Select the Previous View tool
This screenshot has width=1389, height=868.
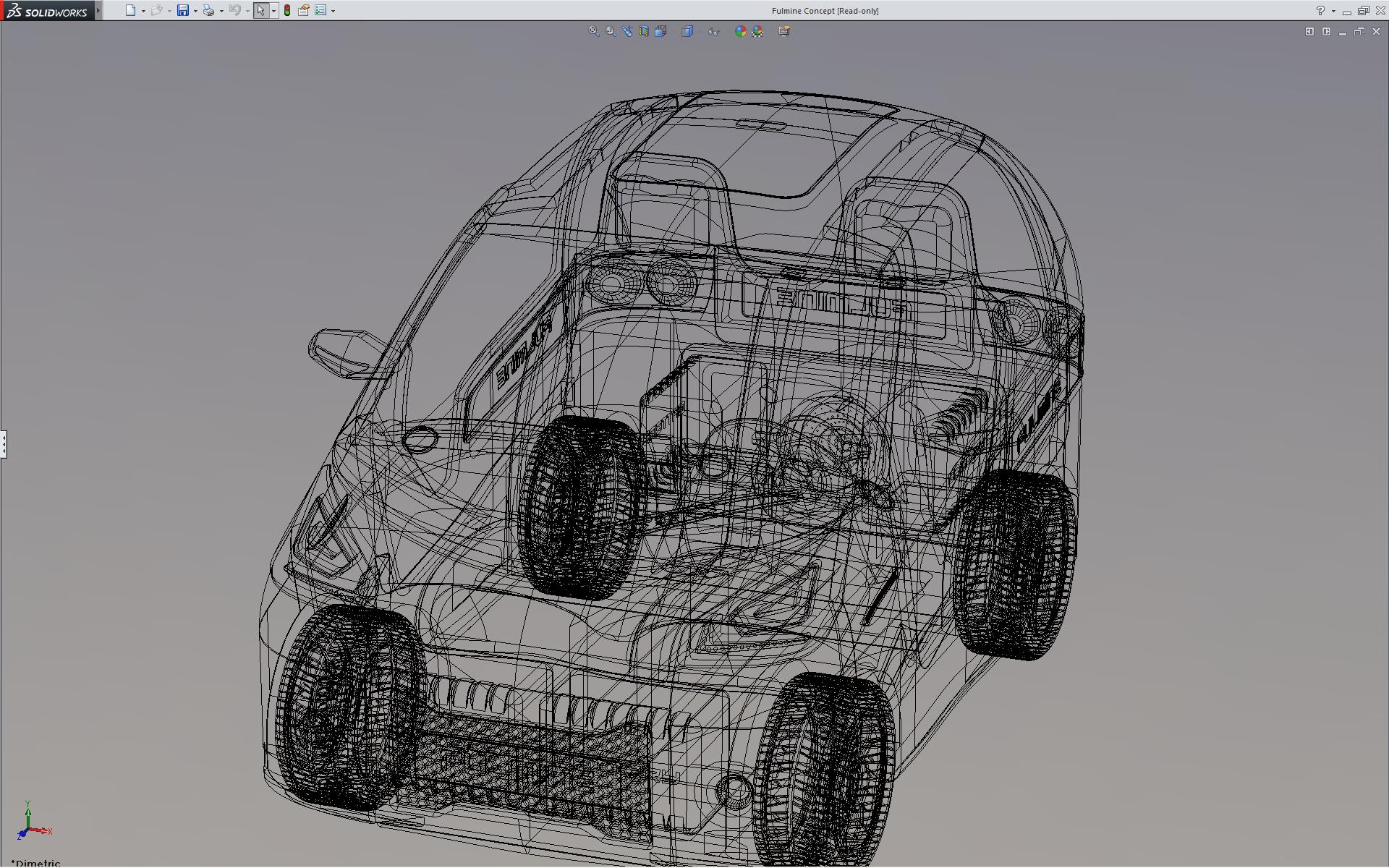pyautogui.click(x=627, y=31)
